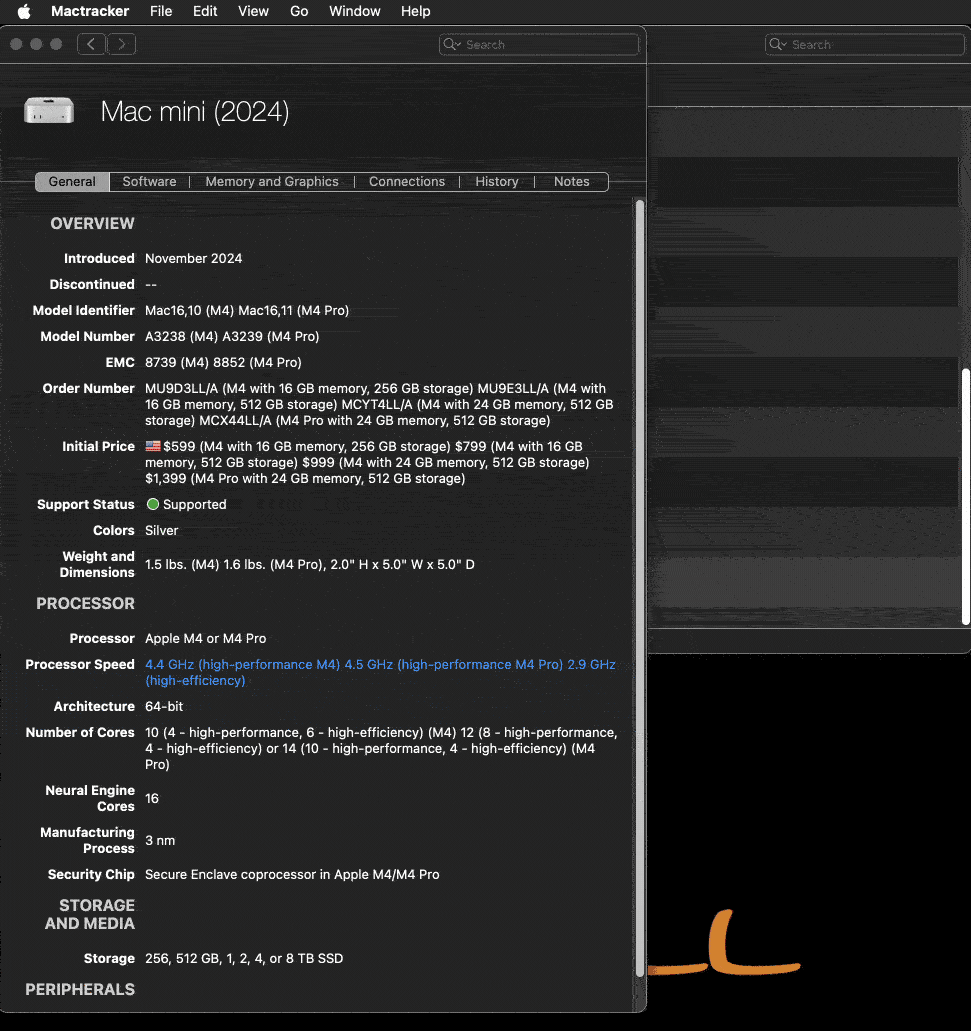
Task: Click the 'Discontinued' field label
Action: pos(92,285)
